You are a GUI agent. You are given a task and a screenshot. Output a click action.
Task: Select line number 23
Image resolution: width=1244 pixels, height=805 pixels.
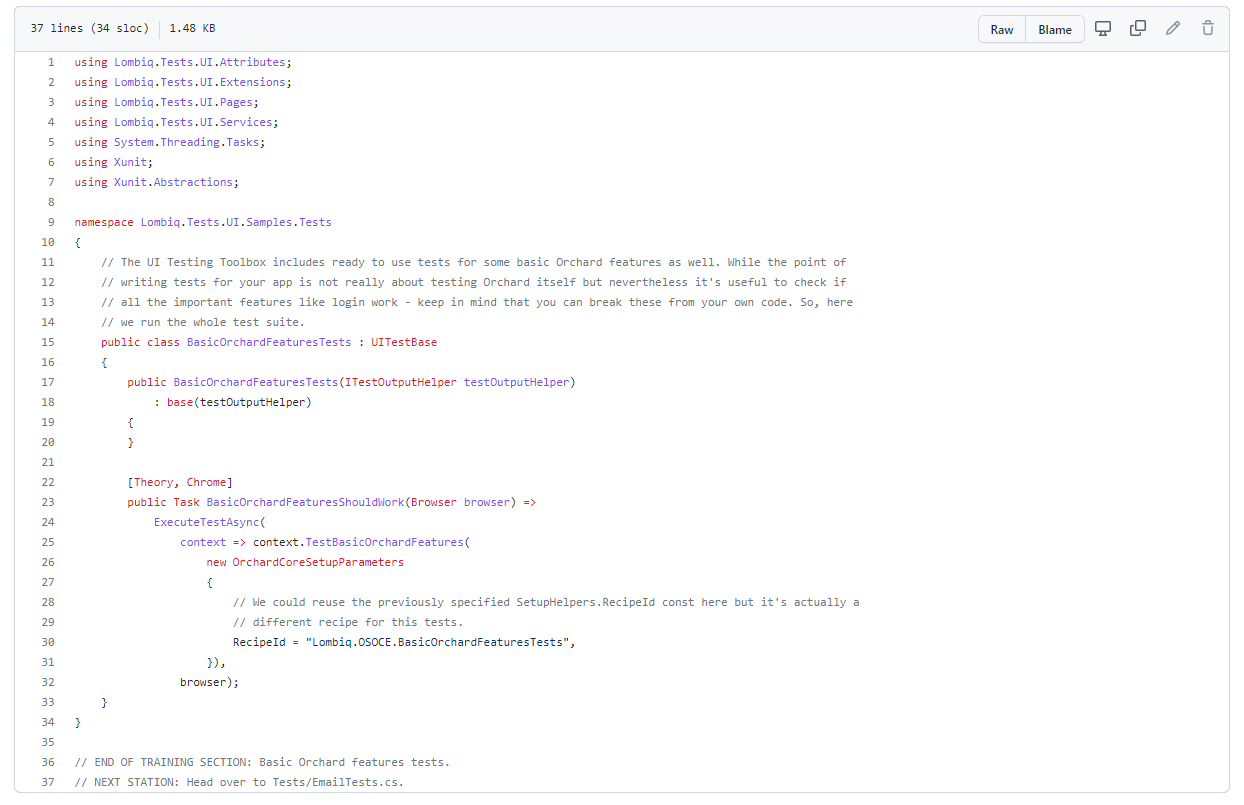click(x=48, y=502)
